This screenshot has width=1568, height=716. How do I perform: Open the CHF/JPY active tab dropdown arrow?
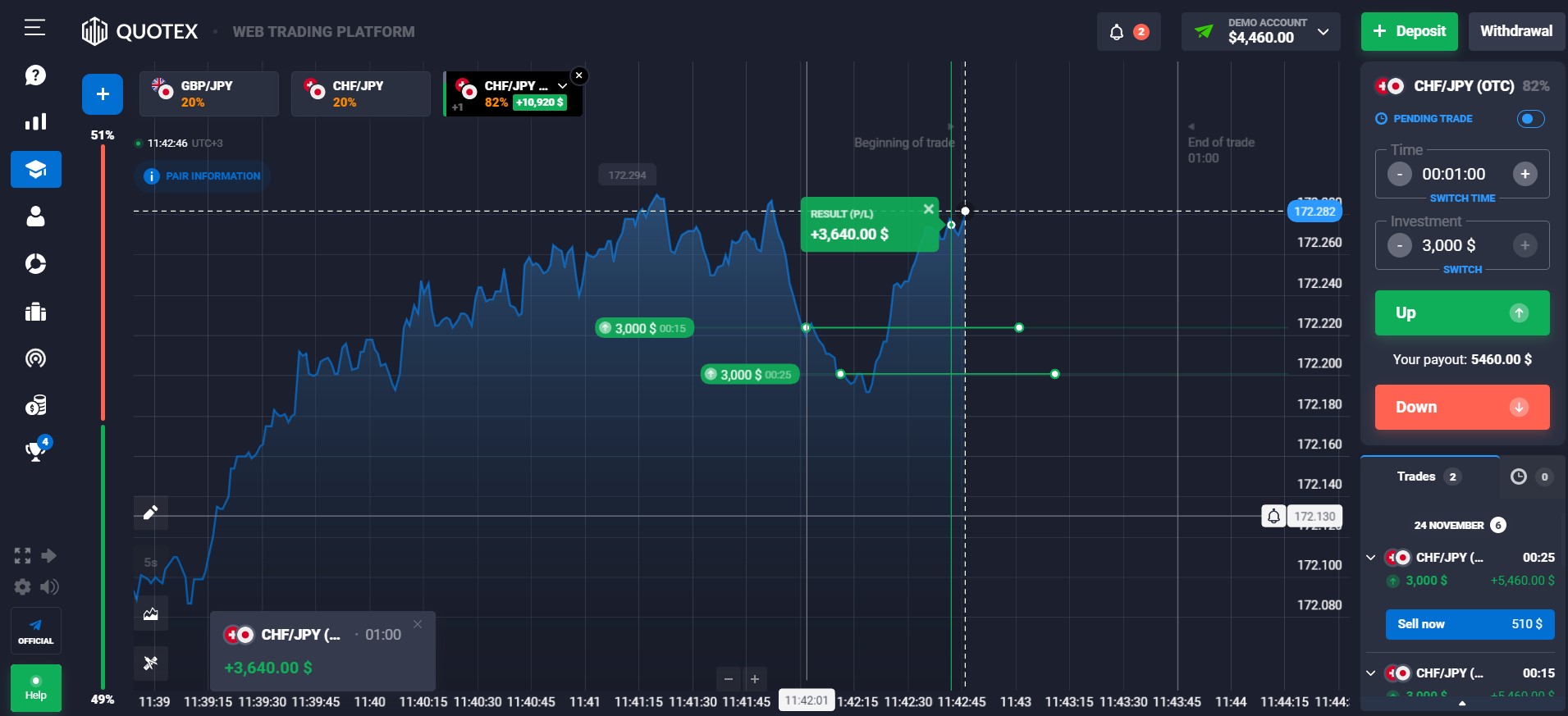tap(562, 85)
